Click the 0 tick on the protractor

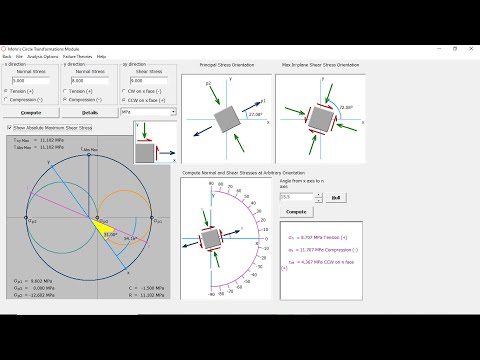point(266,239)
